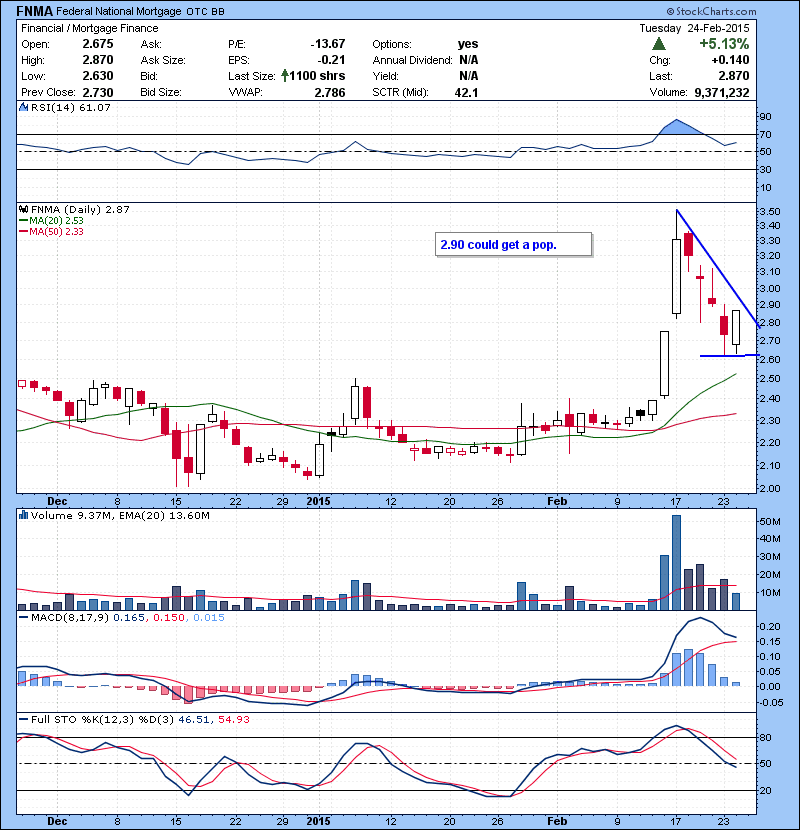Screen dimensions: 800x830
Task: Click the Options value yes
Action: click(x=468, y=44)
